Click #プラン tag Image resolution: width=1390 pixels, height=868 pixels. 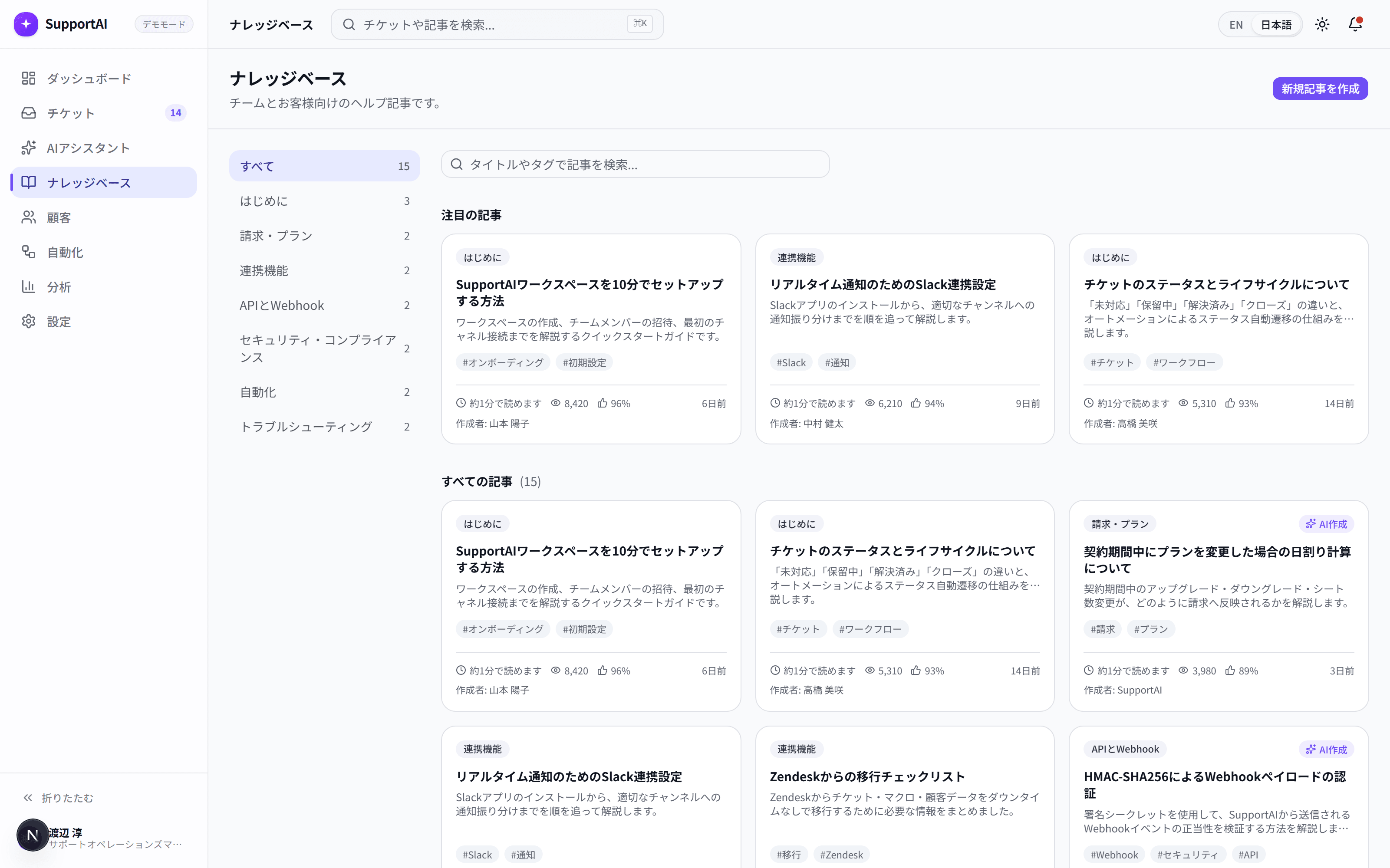coord(1150,628)
